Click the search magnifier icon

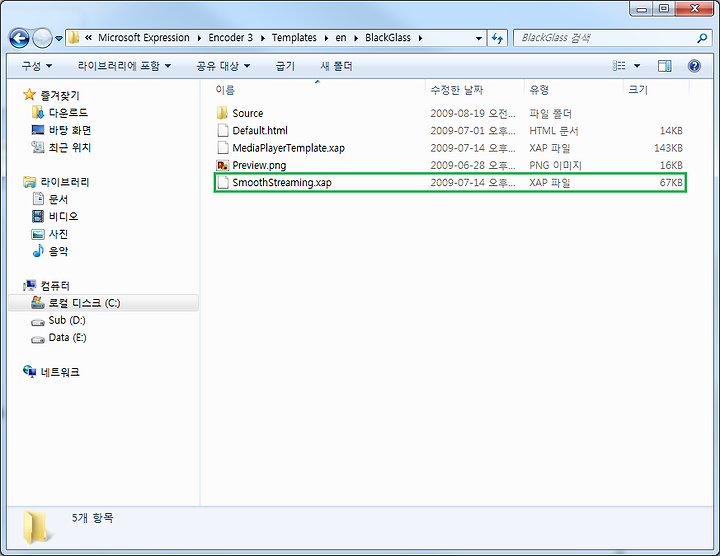[x=702, y=38]
